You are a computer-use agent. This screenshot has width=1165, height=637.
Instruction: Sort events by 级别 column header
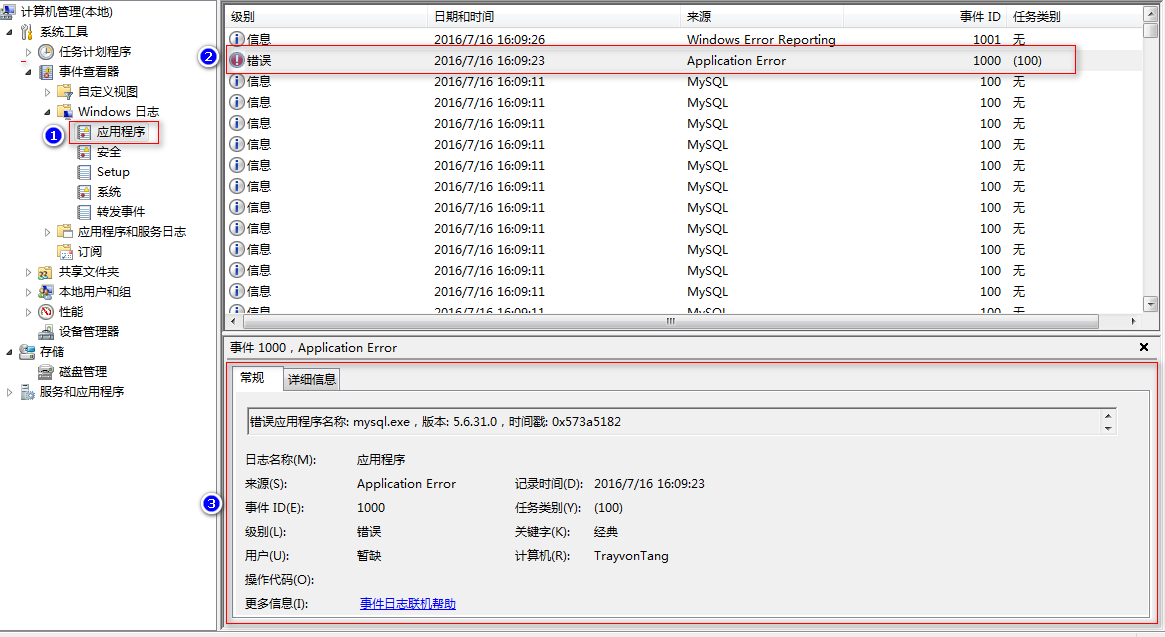[325, 16]
